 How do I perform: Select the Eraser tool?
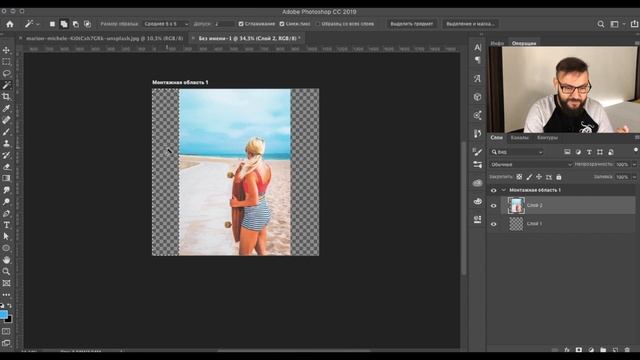(x=6, y=167)
